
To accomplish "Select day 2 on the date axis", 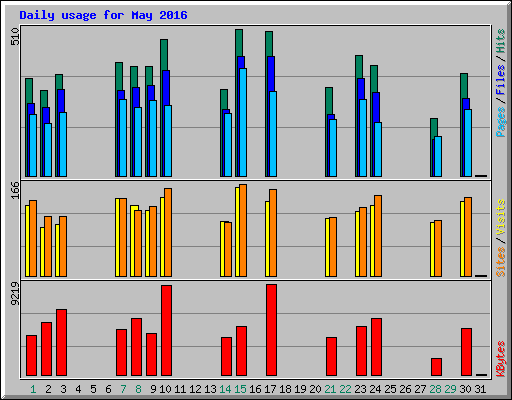I will (x=48, y=389).
